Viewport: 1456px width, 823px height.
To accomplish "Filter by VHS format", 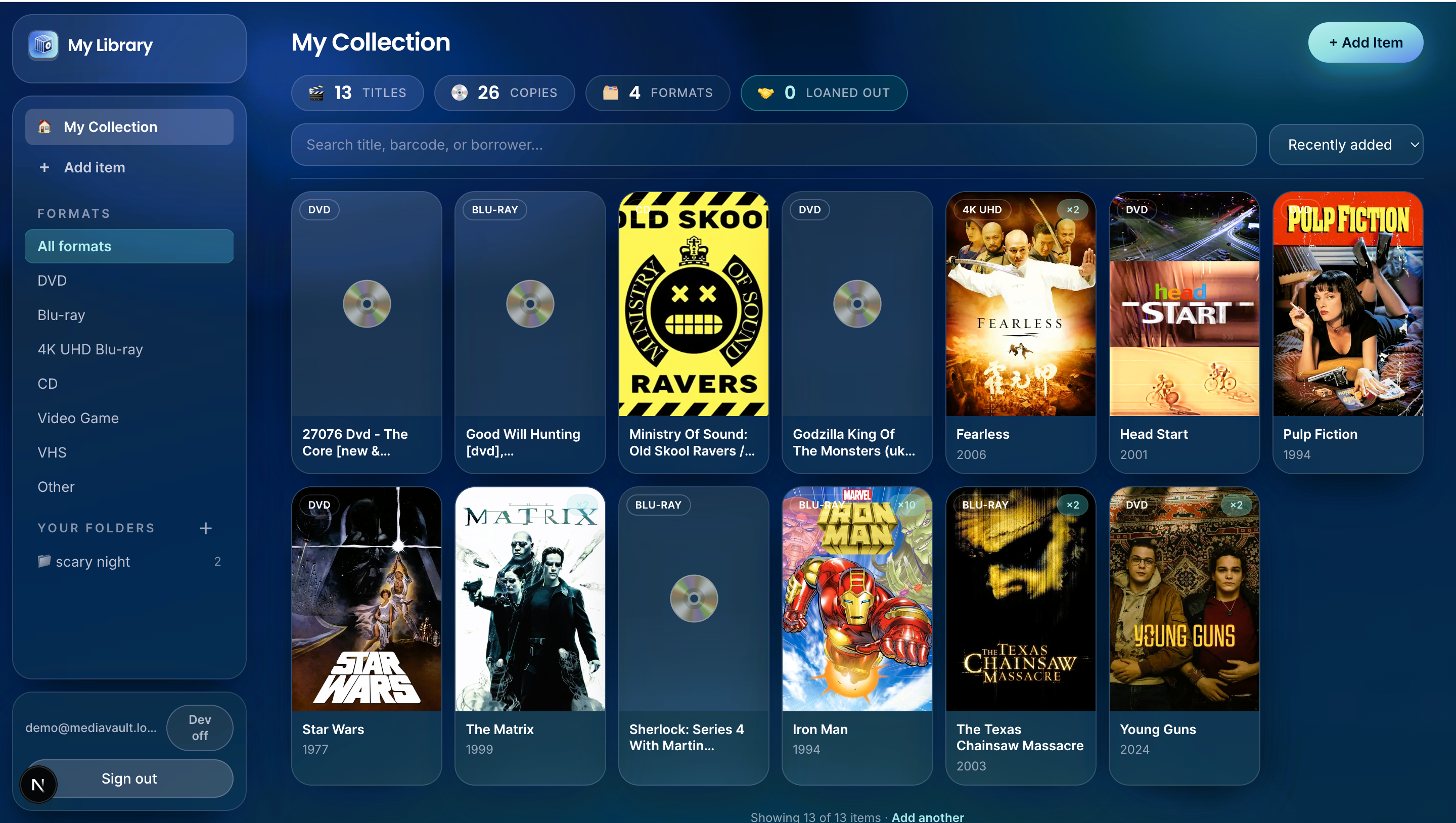I will (129, 452).
